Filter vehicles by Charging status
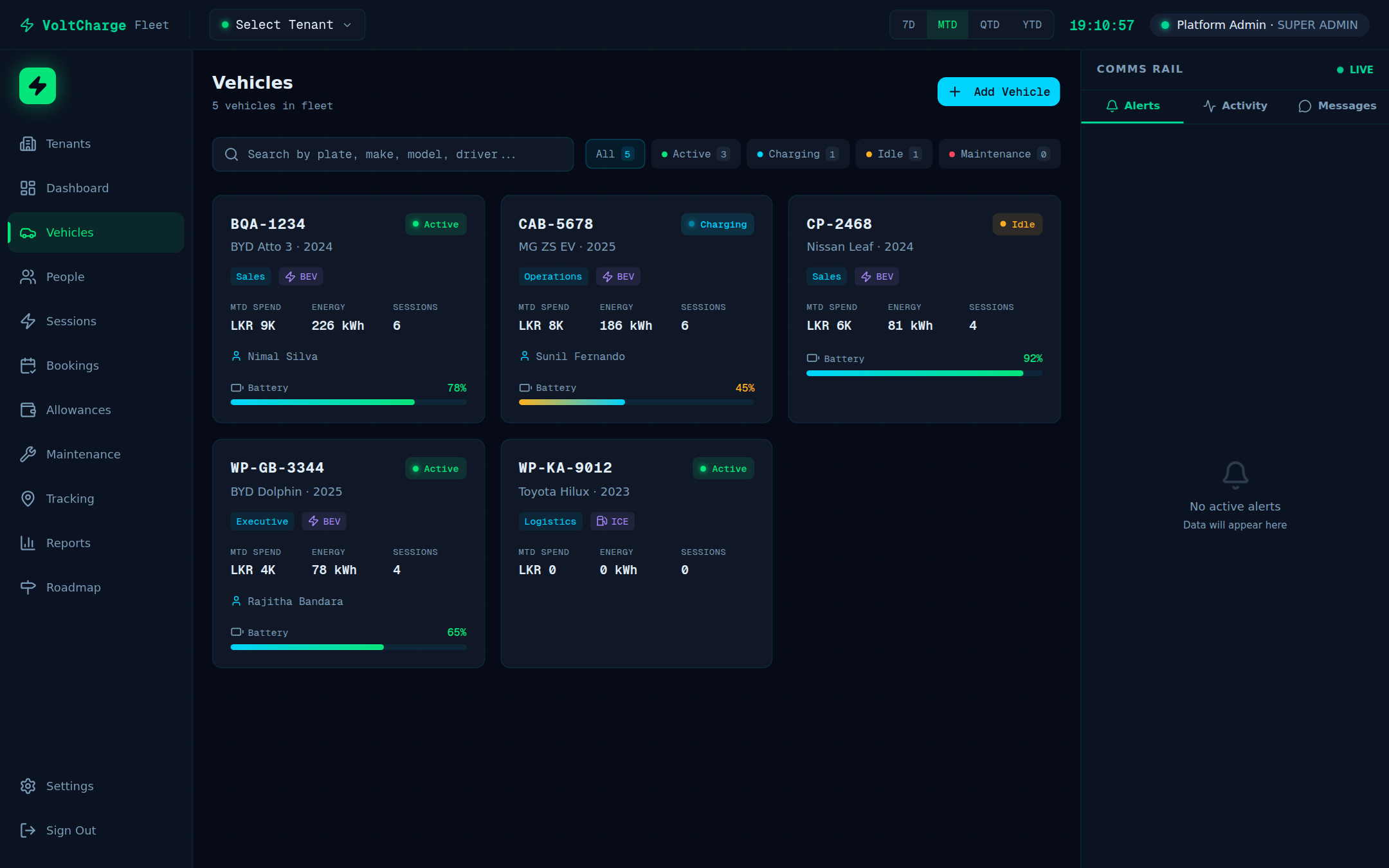This screenshot has height=868, width=1389. coord(797,154)
